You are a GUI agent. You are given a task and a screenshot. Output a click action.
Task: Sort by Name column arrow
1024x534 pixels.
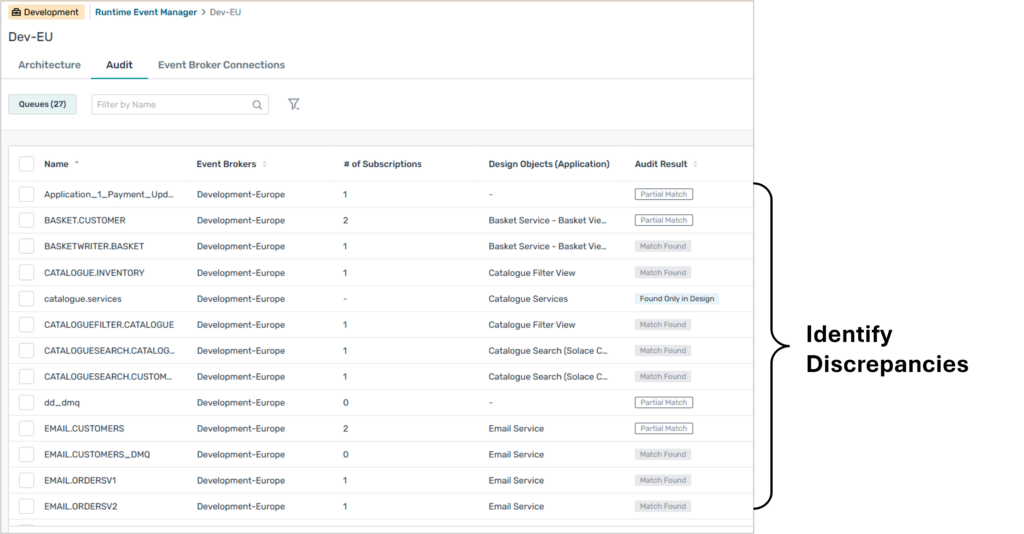pyautogui.click(x=77, y=164)
